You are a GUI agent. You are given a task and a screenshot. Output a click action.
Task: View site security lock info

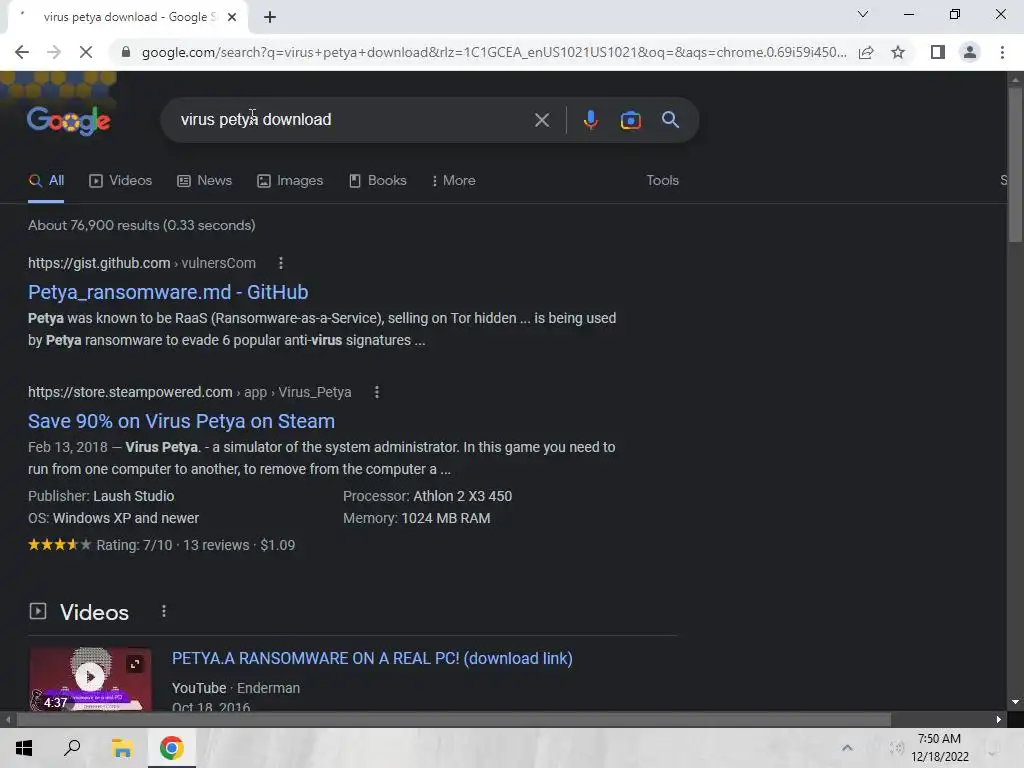click(x=125, y=52)
